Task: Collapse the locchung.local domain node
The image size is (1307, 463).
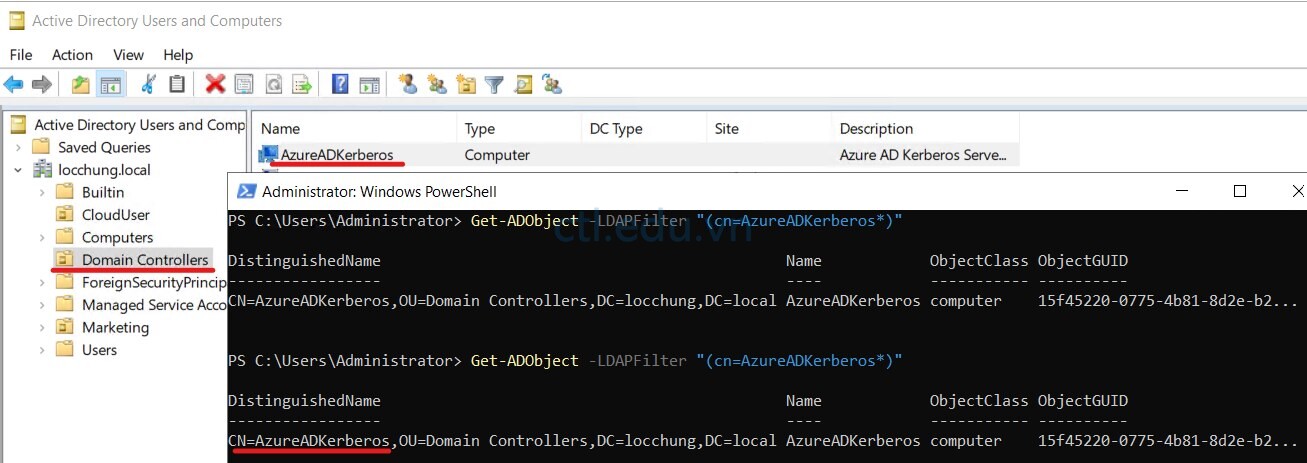Action: tap(18, 170)
